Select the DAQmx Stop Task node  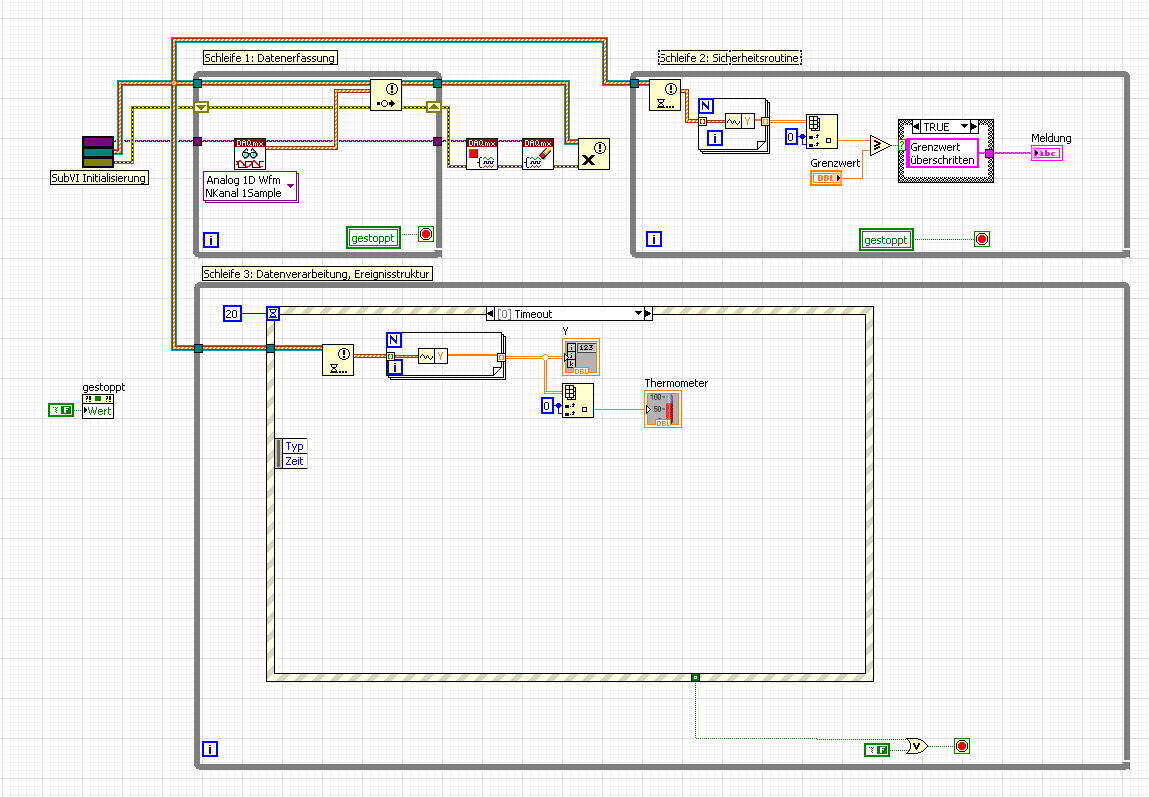coord(481,154)
